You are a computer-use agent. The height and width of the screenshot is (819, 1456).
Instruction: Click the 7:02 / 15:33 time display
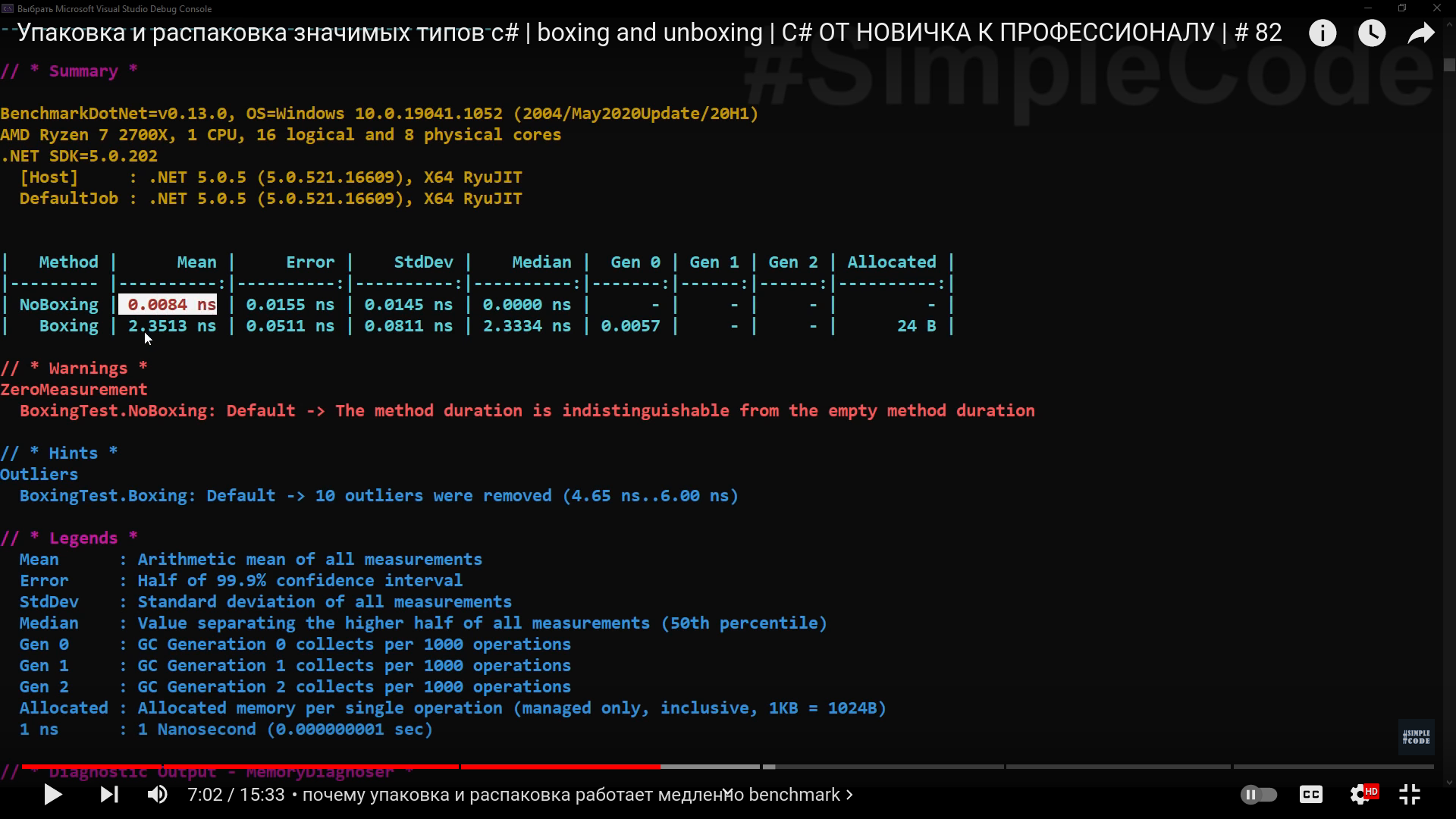pyautogui.click(x=236, y=795)
